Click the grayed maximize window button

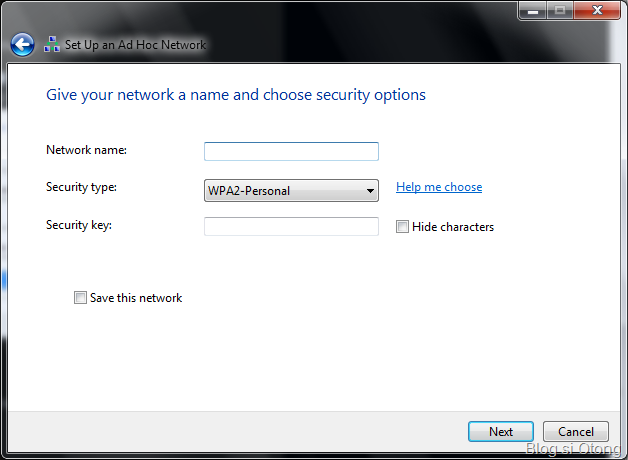pyautogui.click(x=560, y=10)
